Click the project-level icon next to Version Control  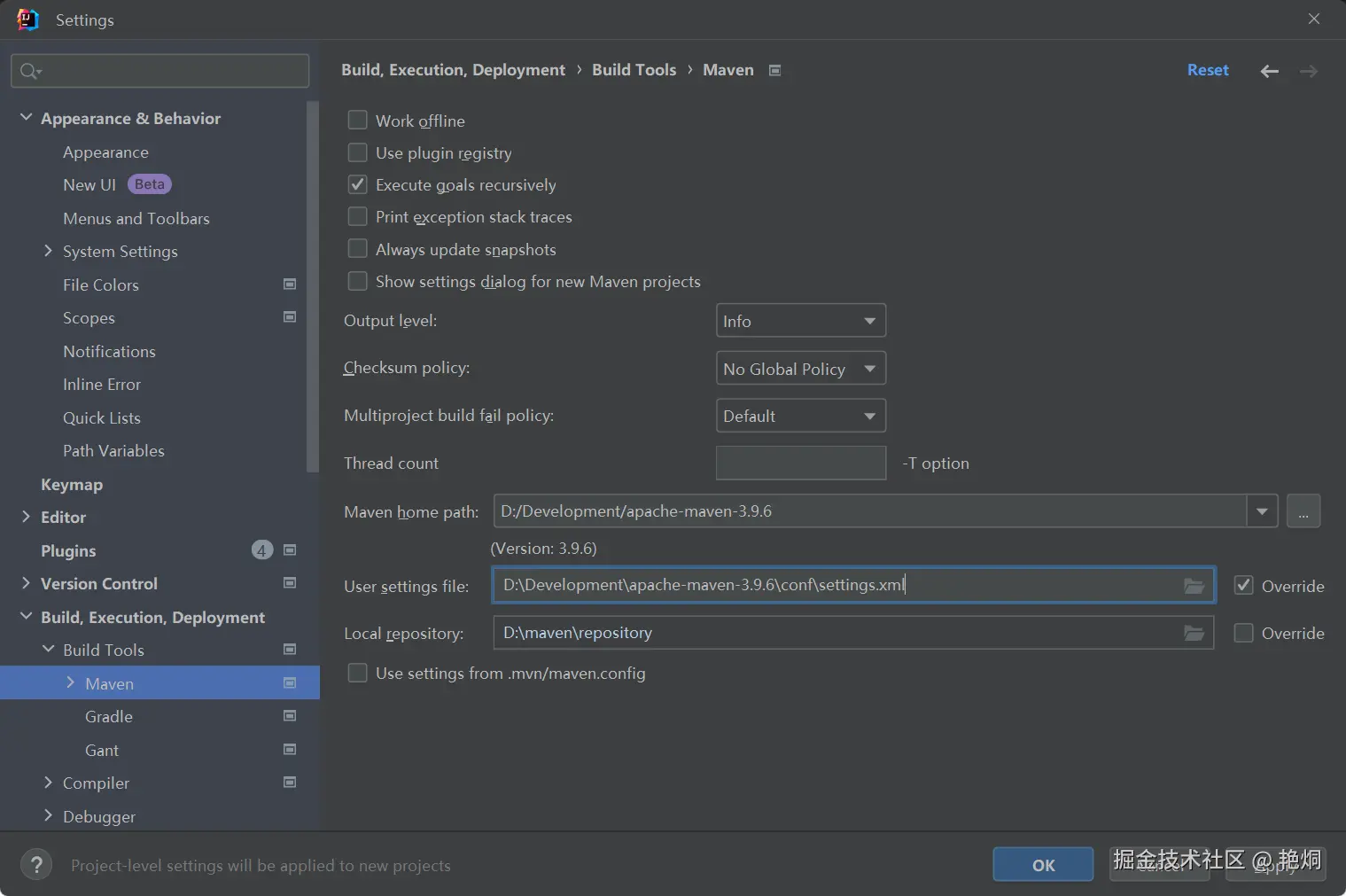click(x=290, y=583)
